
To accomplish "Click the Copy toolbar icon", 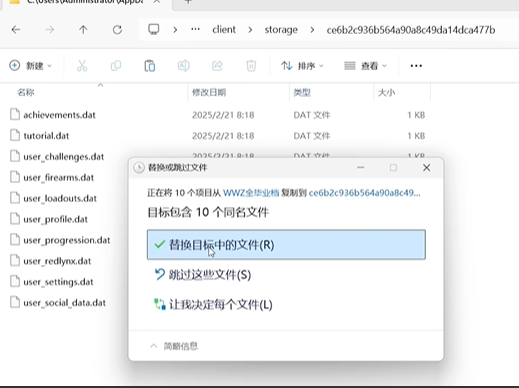I will click(x=116, y=66).
